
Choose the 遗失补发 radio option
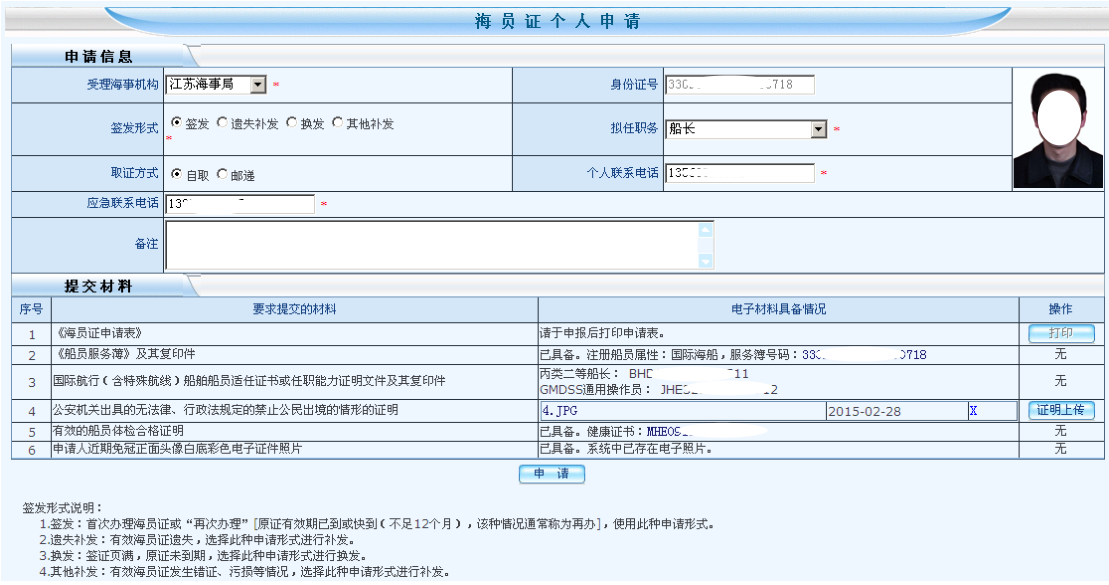coord(222,123)
